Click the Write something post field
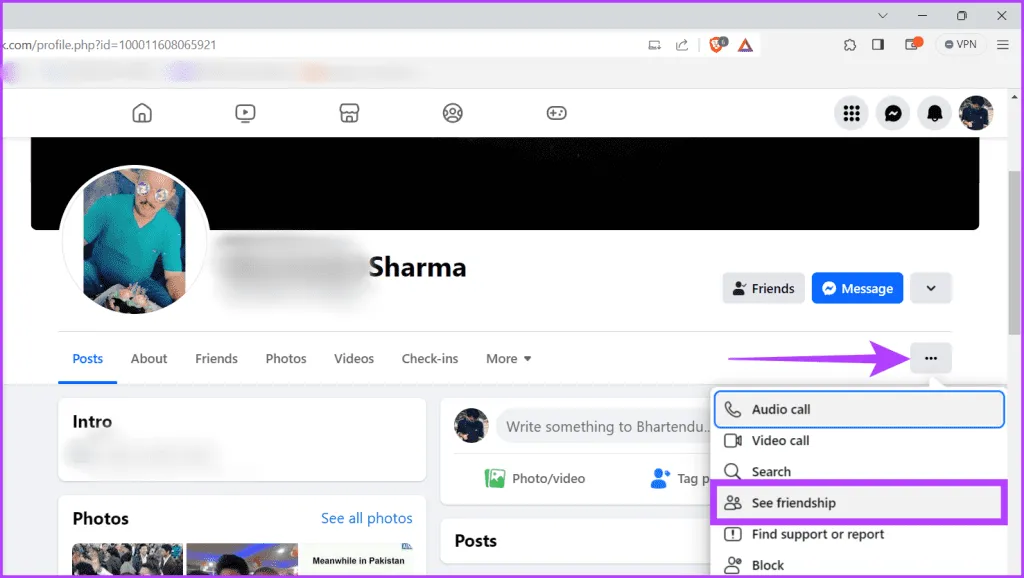 coord(600,426)
